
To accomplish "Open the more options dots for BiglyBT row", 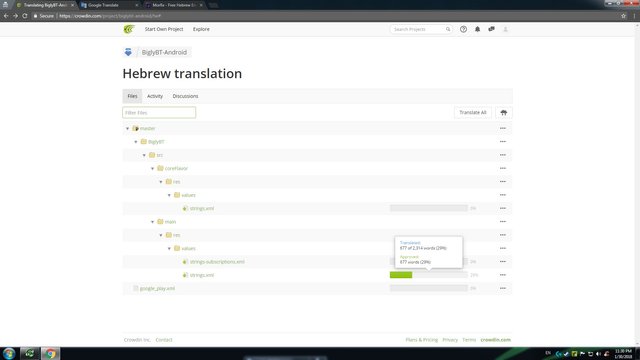I will 503,142.
